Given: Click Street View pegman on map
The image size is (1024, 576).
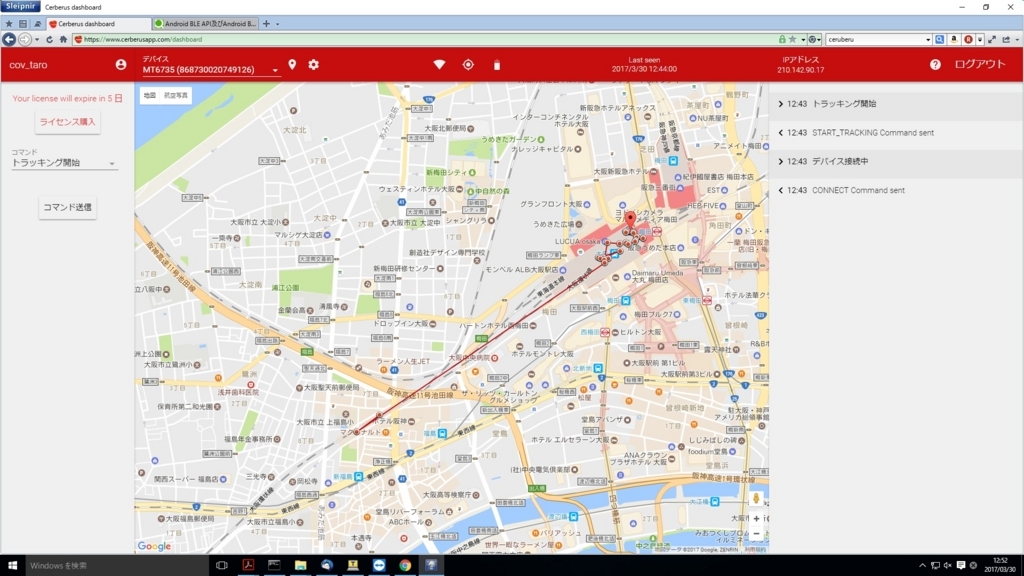Looking at the screenshot, I should (756, 498).
